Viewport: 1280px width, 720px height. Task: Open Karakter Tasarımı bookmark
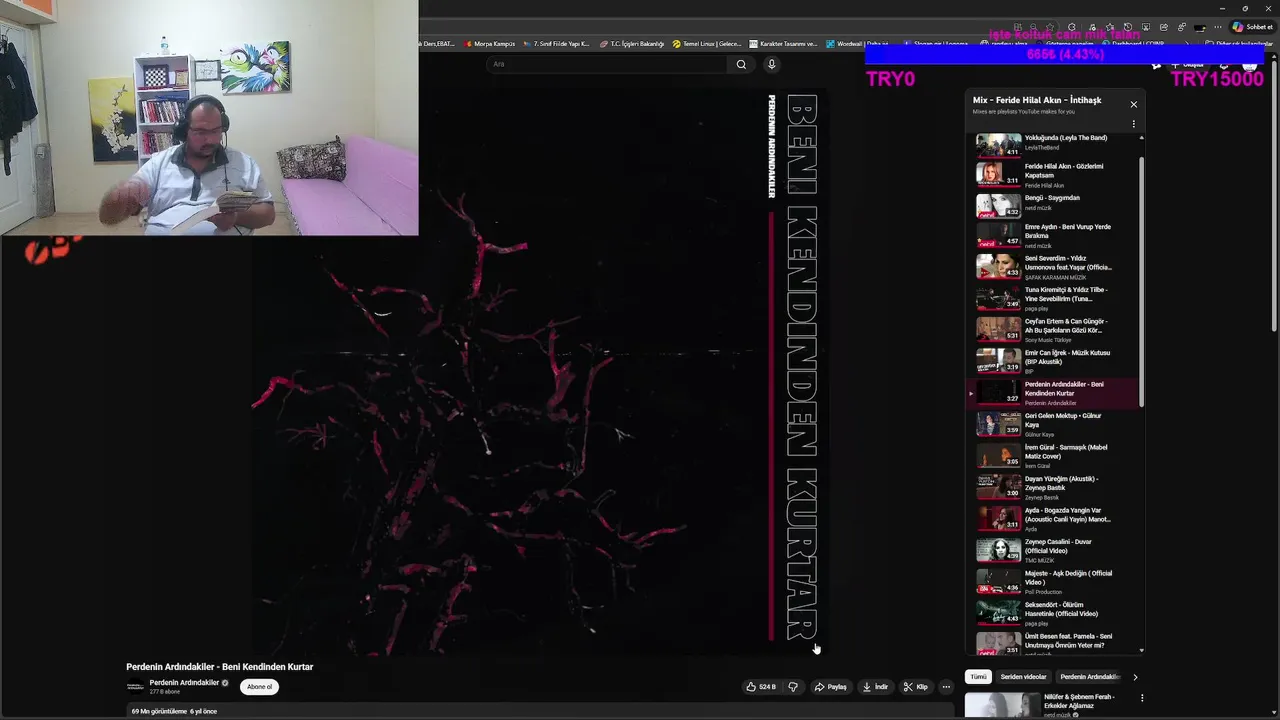pos(783,44)
